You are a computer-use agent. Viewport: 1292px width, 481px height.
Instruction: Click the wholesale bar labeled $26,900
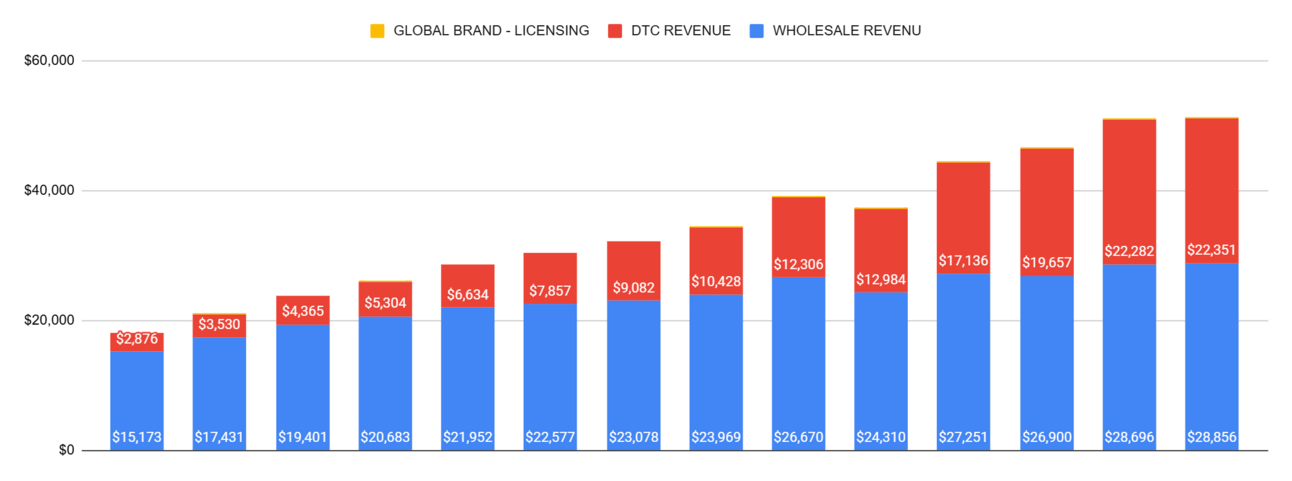pos(1047,363)
